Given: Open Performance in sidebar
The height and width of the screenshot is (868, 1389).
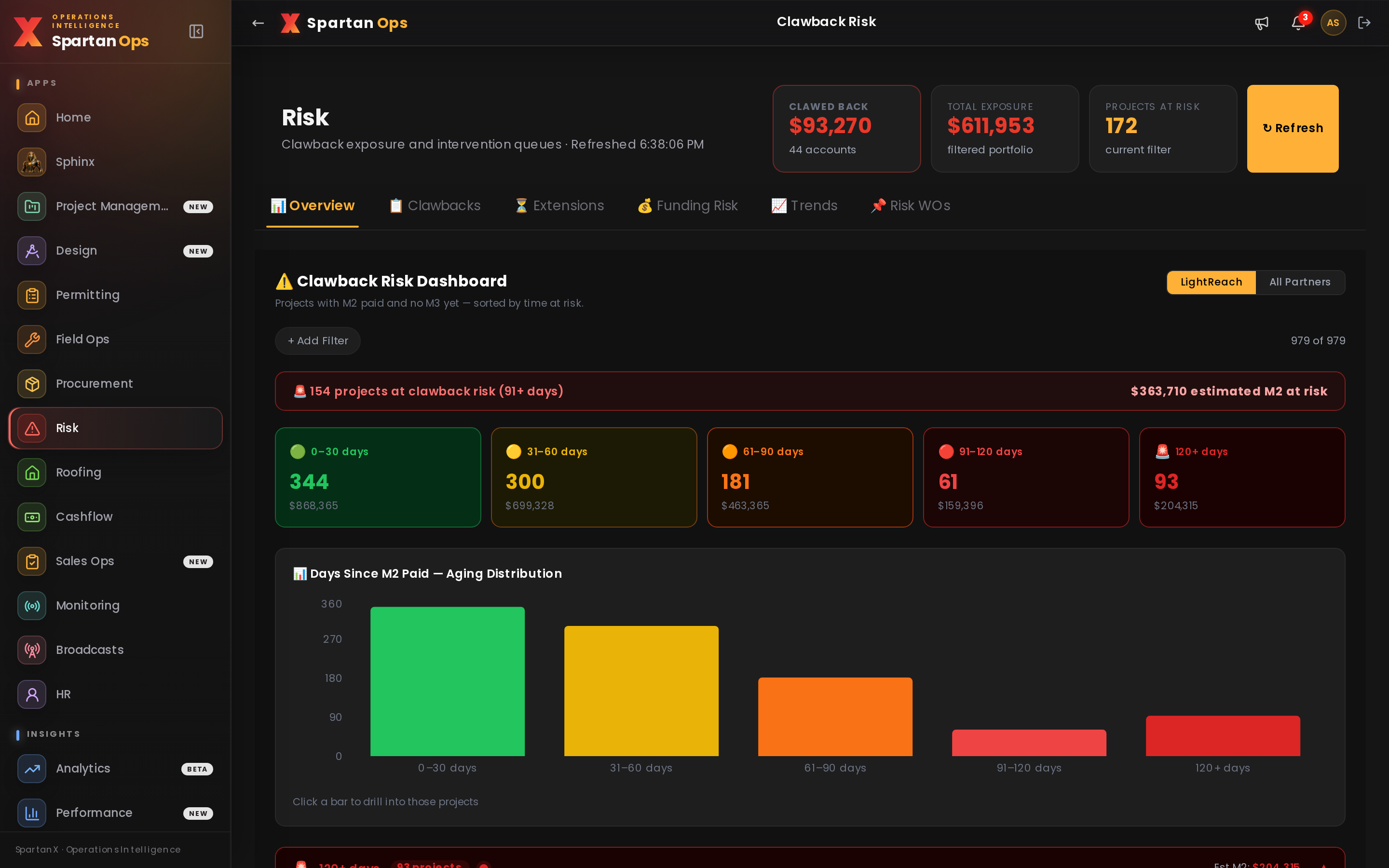Looking at the screenshot, I should pos(115,813).
